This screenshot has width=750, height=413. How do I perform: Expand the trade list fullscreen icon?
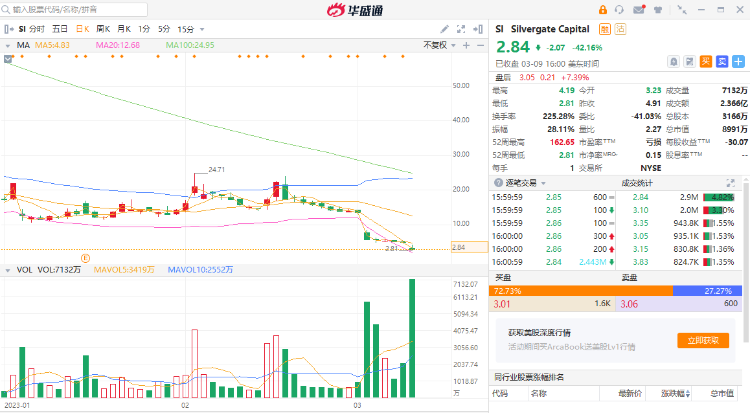coord(730,183)
